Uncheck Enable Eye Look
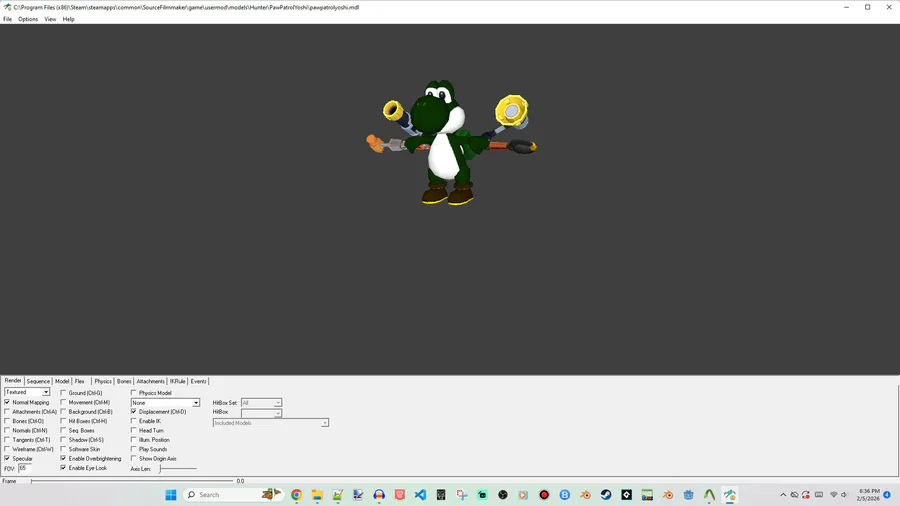The height and width of the screenshot is (506, 900). tap(63, 468)
